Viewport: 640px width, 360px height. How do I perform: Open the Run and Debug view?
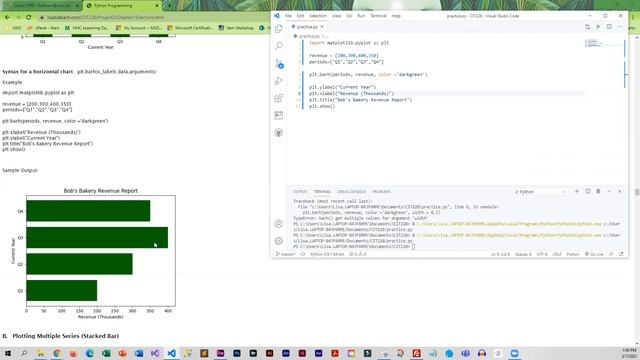[x=279, y=81]
